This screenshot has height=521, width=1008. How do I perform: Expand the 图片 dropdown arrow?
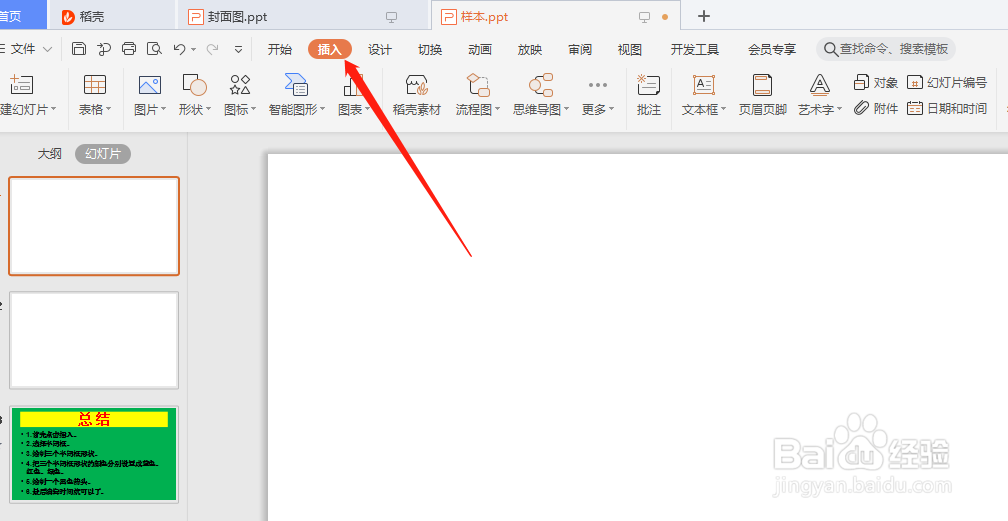click(x=163, y=109)
